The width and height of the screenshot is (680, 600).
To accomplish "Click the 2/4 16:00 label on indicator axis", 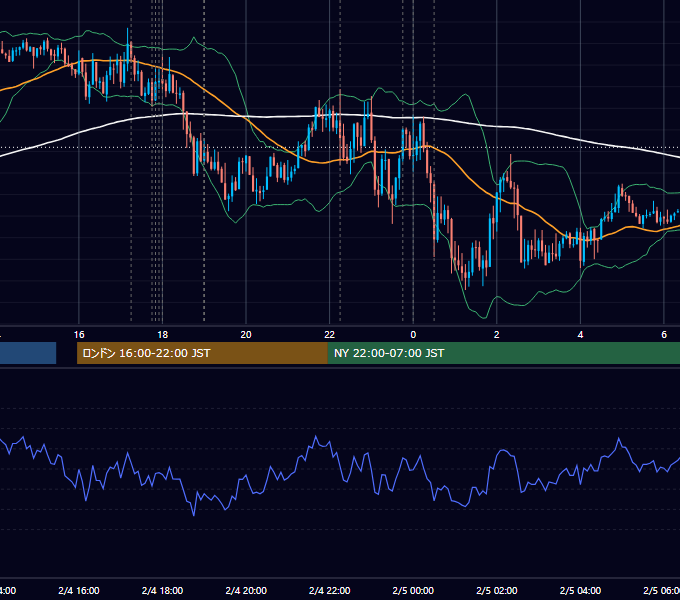I will coord(79,590).
